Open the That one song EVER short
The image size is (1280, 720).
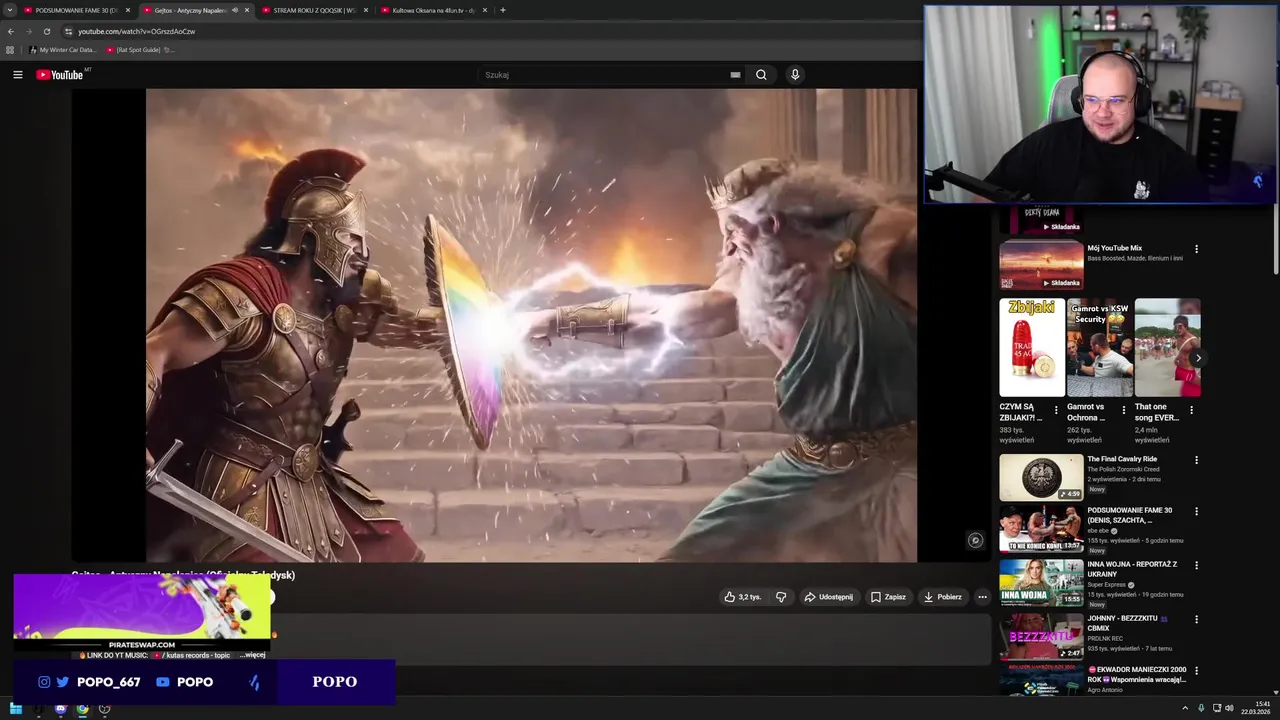[x=1167, y=347]
